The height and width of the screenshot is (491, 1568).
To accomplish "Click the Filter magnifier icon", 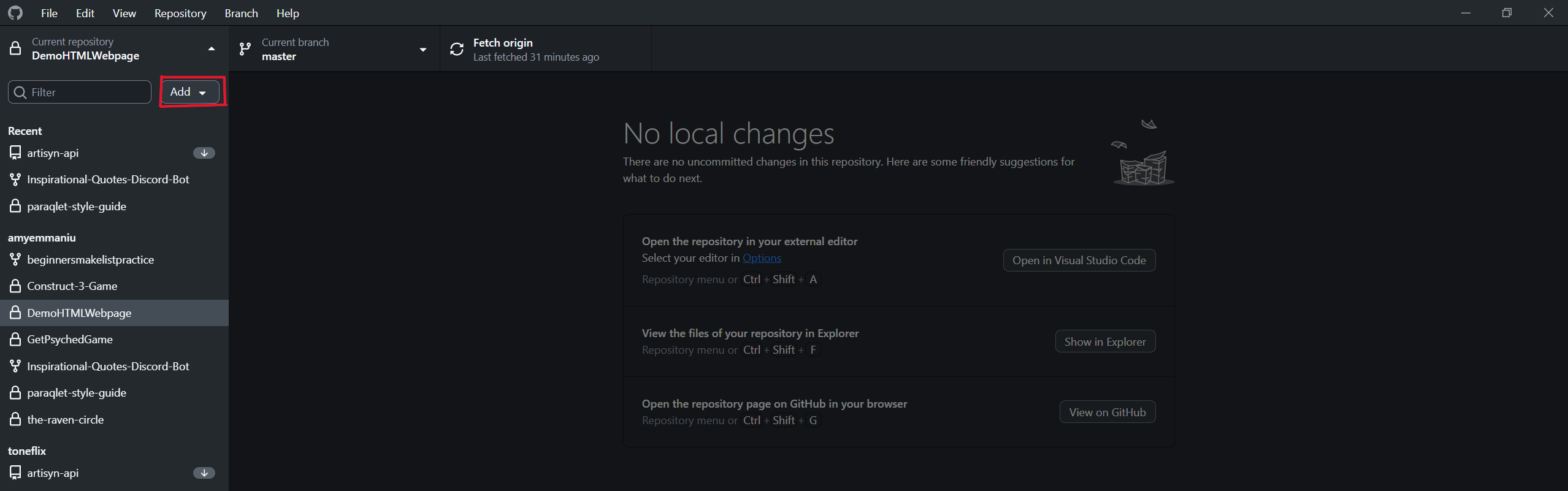I will click(20, 92).
